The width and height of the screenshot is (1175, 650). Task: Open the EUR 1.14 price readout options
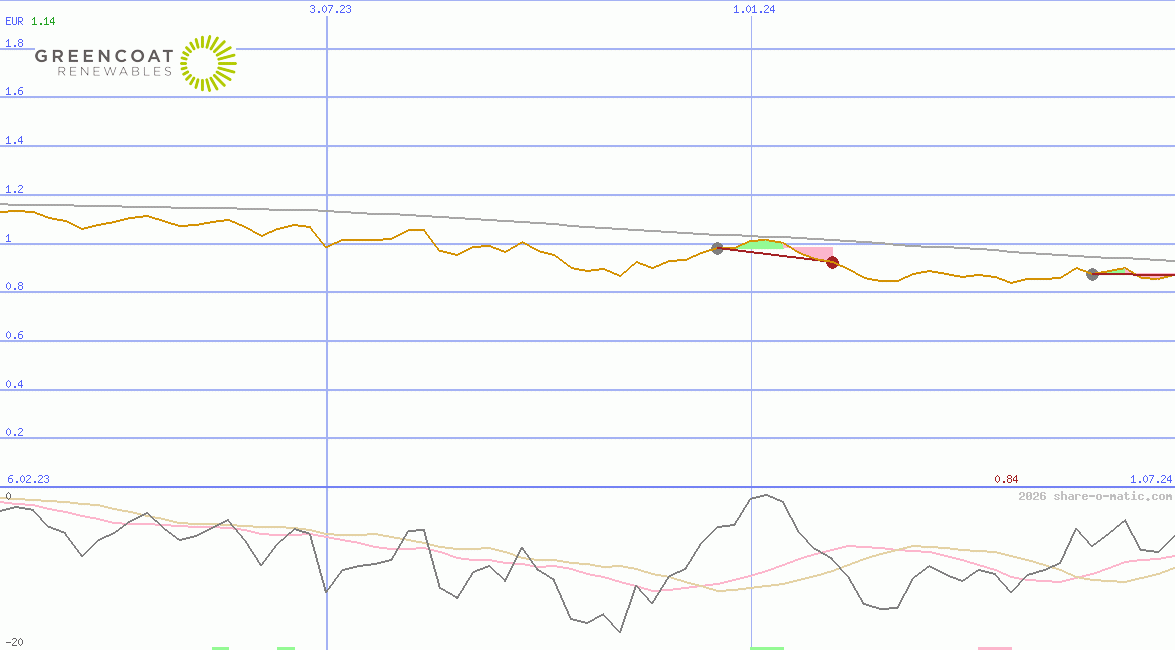pyautogui.click(x=28, y=20)
